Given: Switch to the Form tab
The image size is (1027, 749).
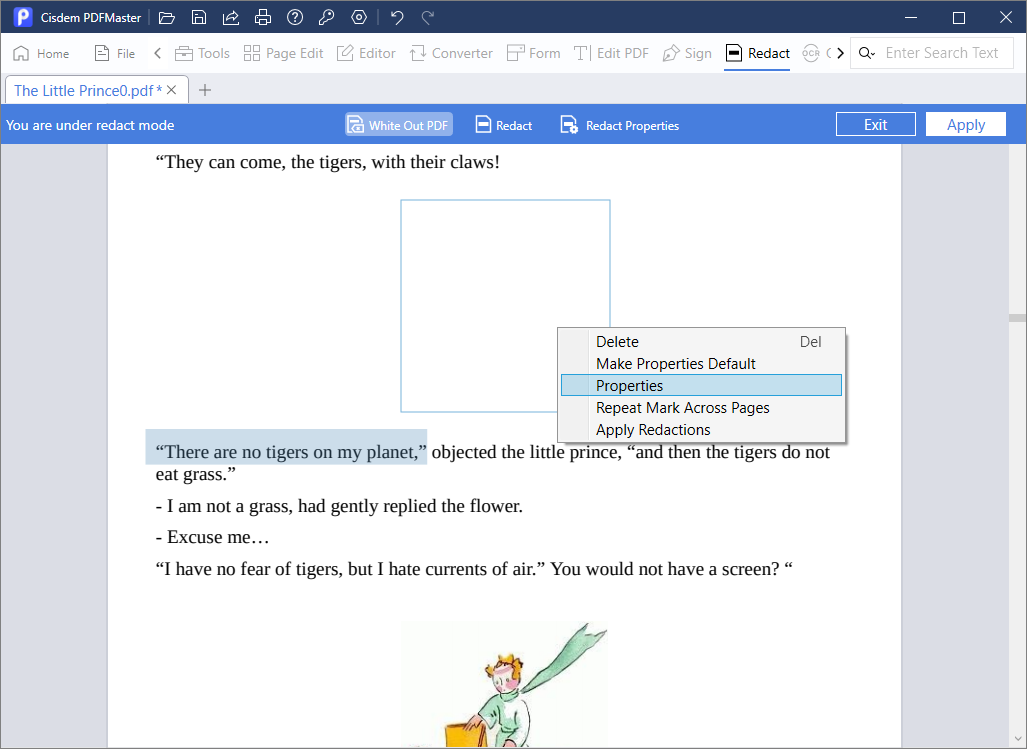Looking at the screenshot, I should pyautogui.click(x=534, y=53).
